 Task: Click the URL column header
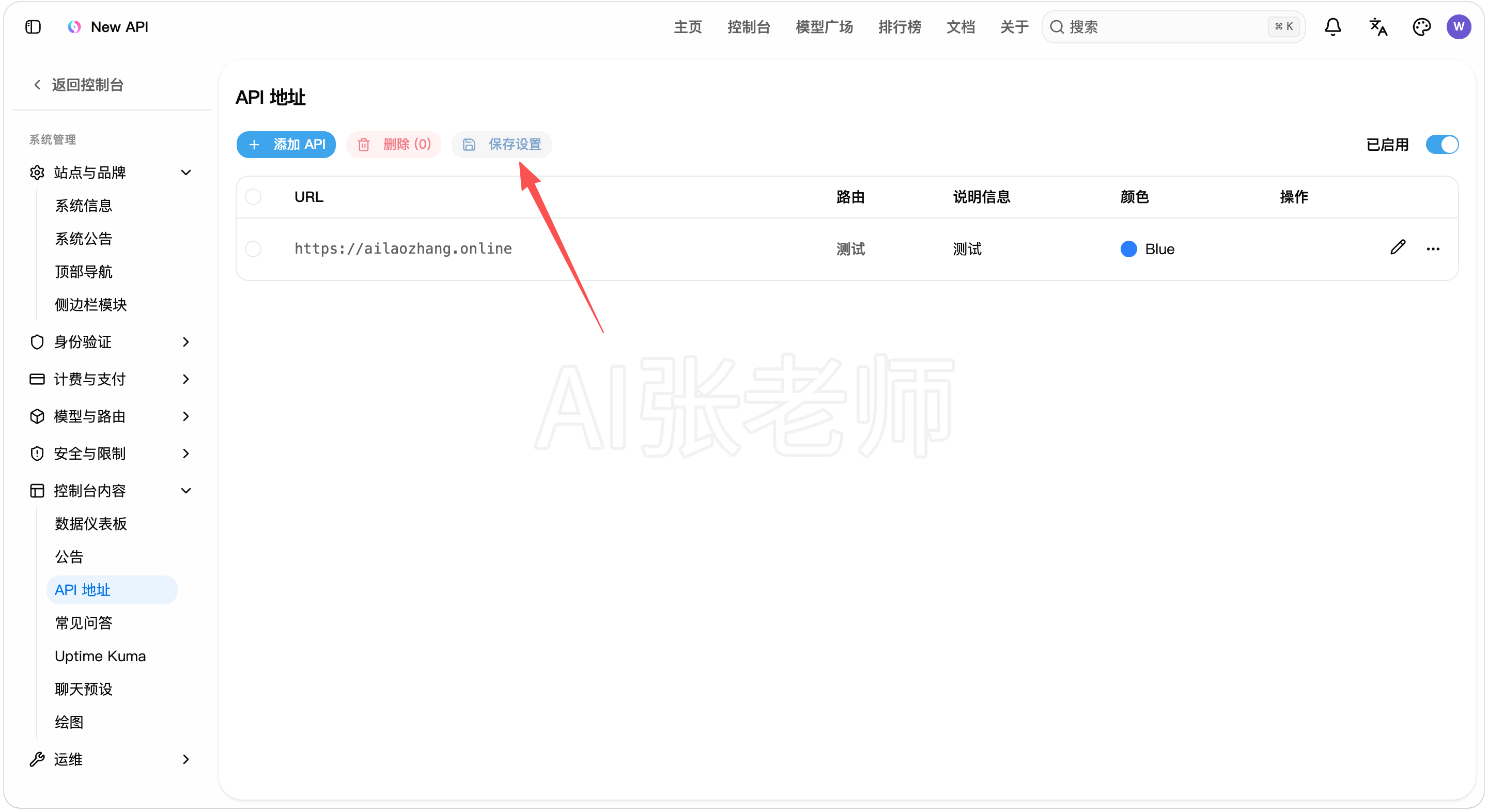point(309,197)
